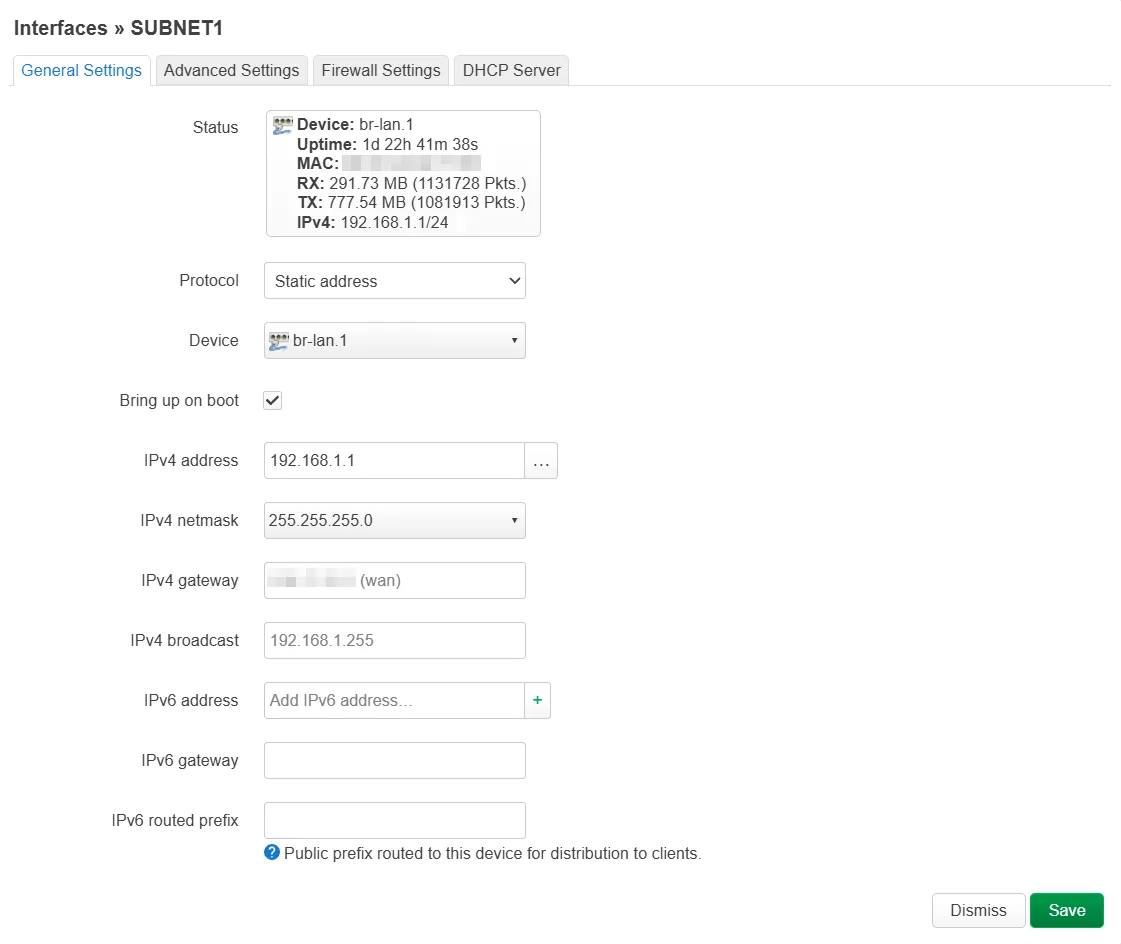The height and width of the screenshot is (944, 1121).
Task: Open the DHCP Server tab
Action: 511,70
